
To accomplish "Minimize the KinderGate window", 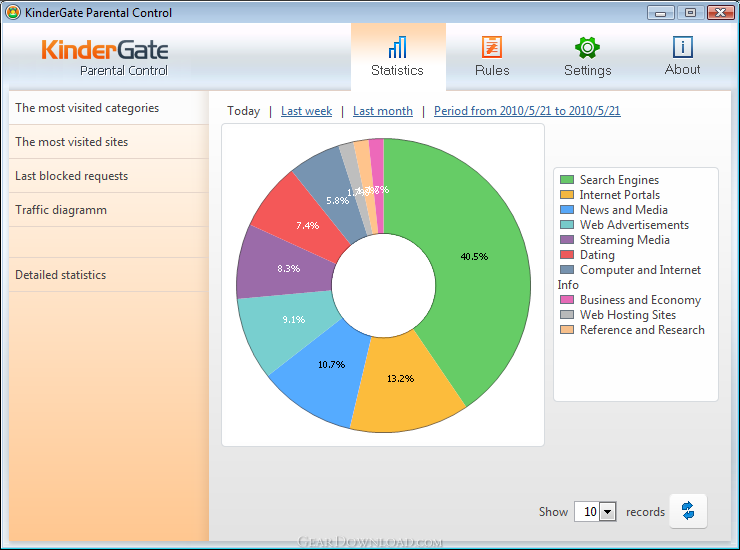I will (661, 13).
